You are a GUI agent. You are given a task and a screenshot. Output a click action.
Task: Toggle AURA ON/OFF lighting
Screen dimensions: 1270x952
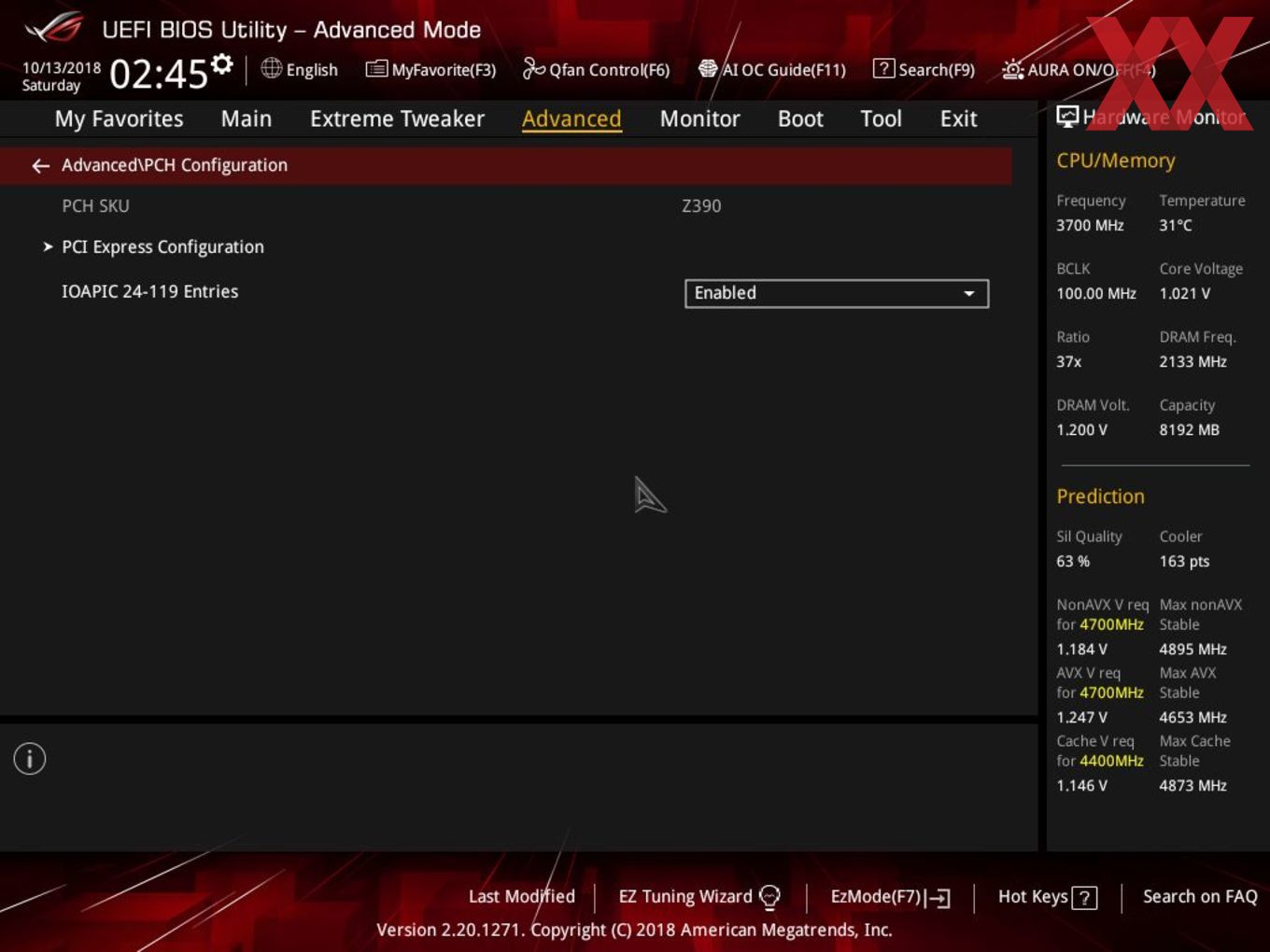coord(1078,69)
